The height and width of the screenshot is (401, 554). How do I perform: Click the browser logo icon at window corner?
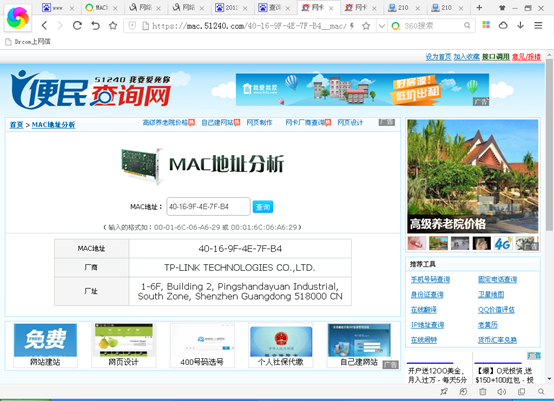(x=18, y=18)
